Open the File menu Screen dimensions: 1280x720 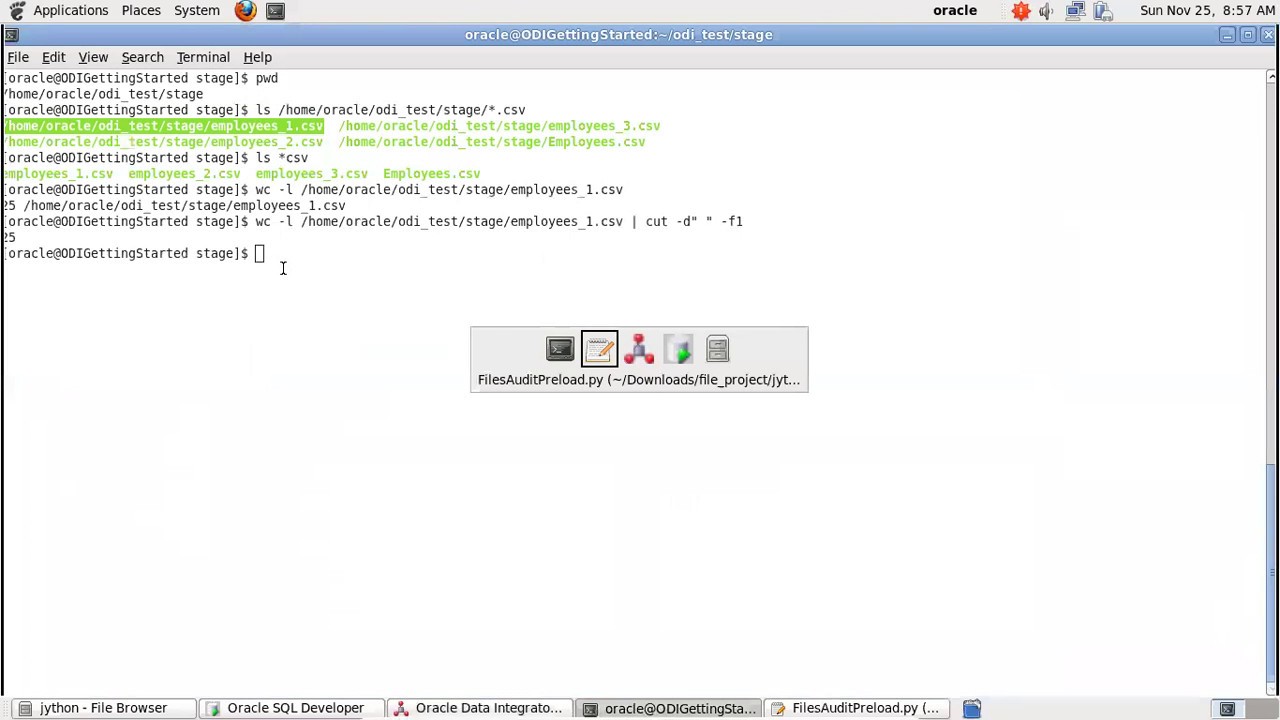point(18,57)
